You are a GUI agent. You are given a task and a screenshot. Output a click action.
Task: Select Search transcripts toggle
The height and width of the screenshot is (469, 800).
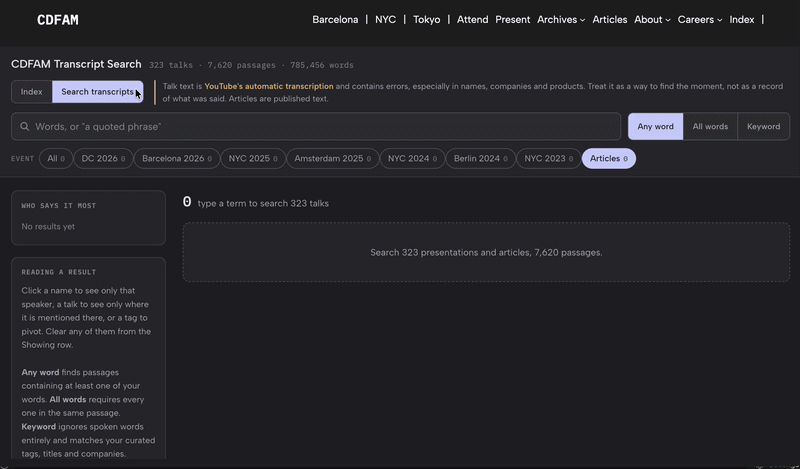pos(97,92)
